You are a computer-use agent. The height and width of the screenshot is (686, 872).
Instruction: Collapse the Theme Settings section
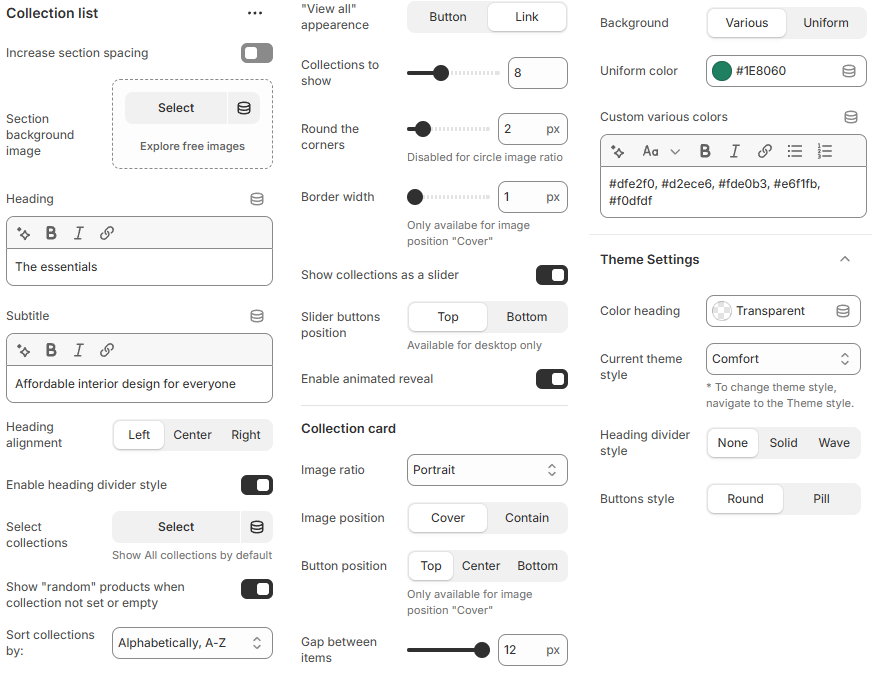click(845, 259)
